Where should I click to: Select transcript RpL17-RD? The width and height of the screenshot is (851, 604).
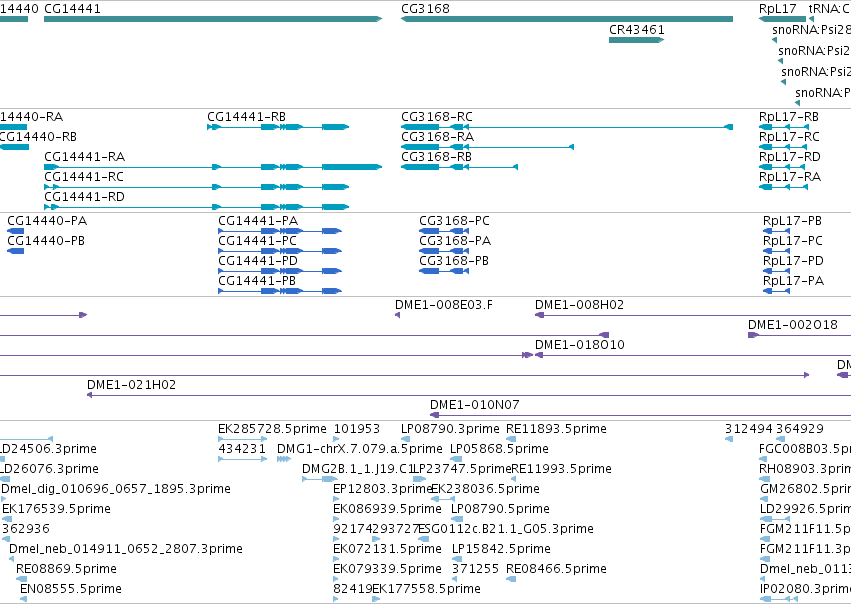click(x=783, y=167)
